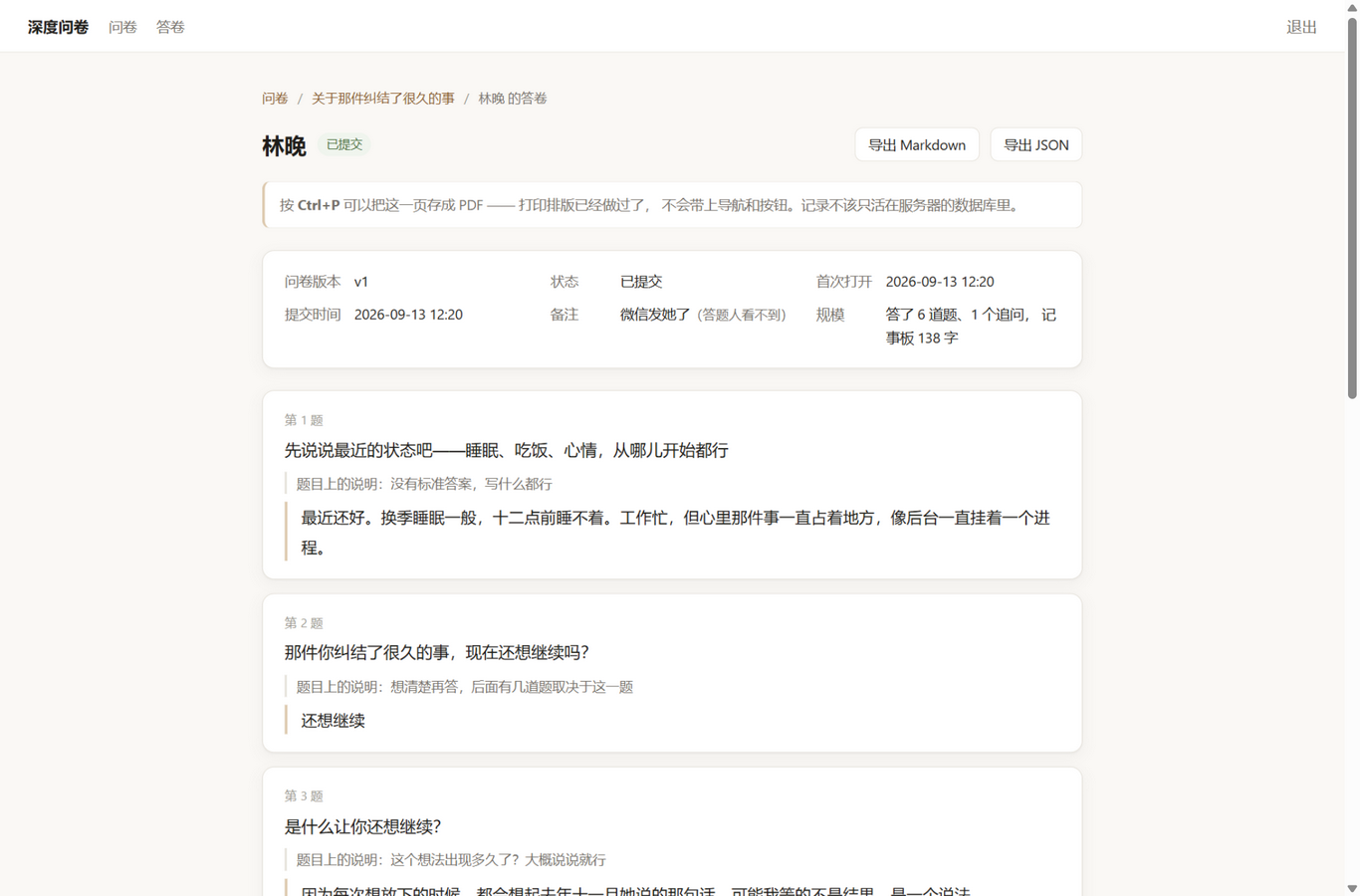Click the page's vertical scrollbar thumb
This screenshot has width=1360, height=896.
[1352, 207]
